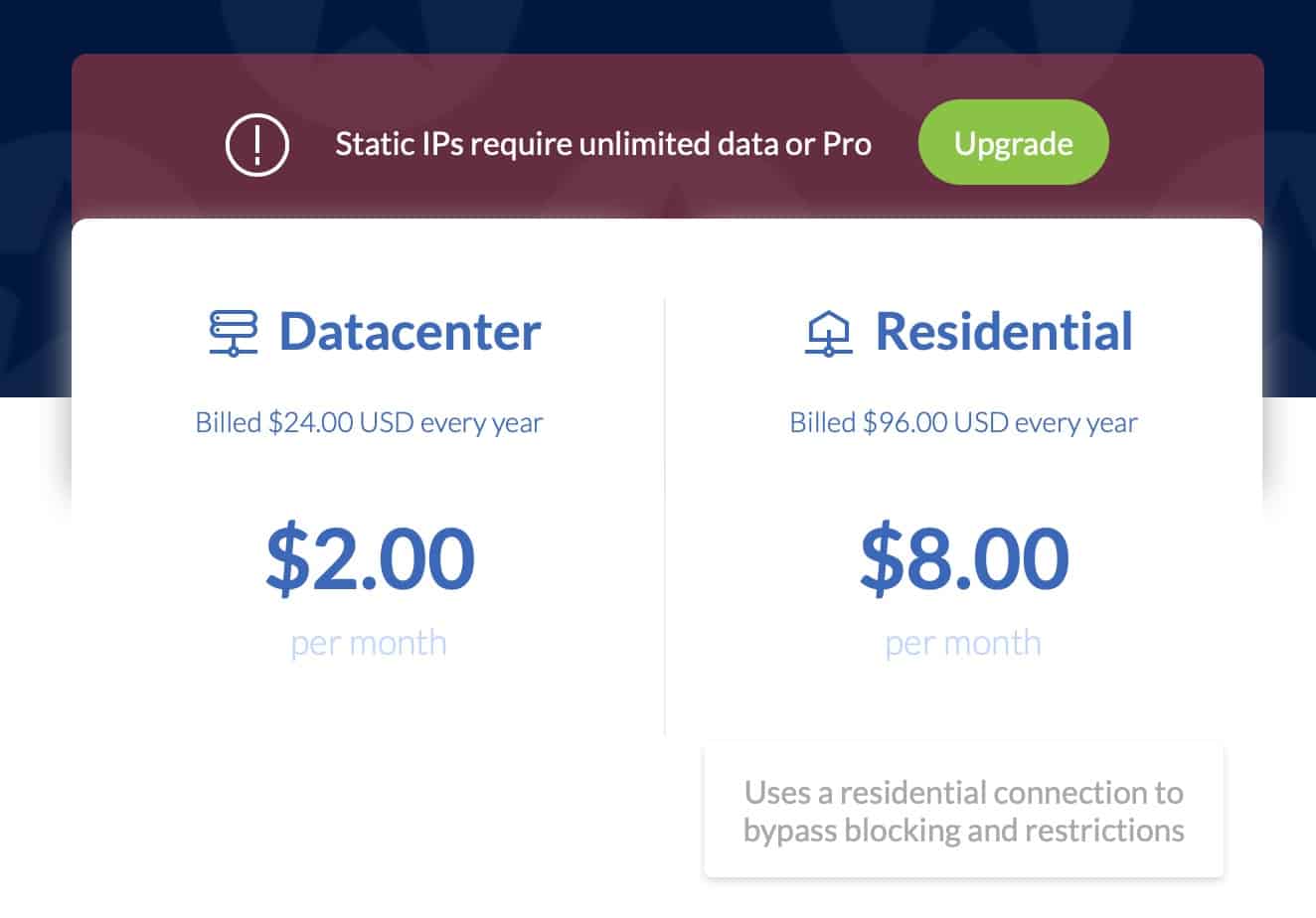This screenshot has height=918, width=1316.
Task: Click the $2.00 Datacenter price
Action: point(370,558)
